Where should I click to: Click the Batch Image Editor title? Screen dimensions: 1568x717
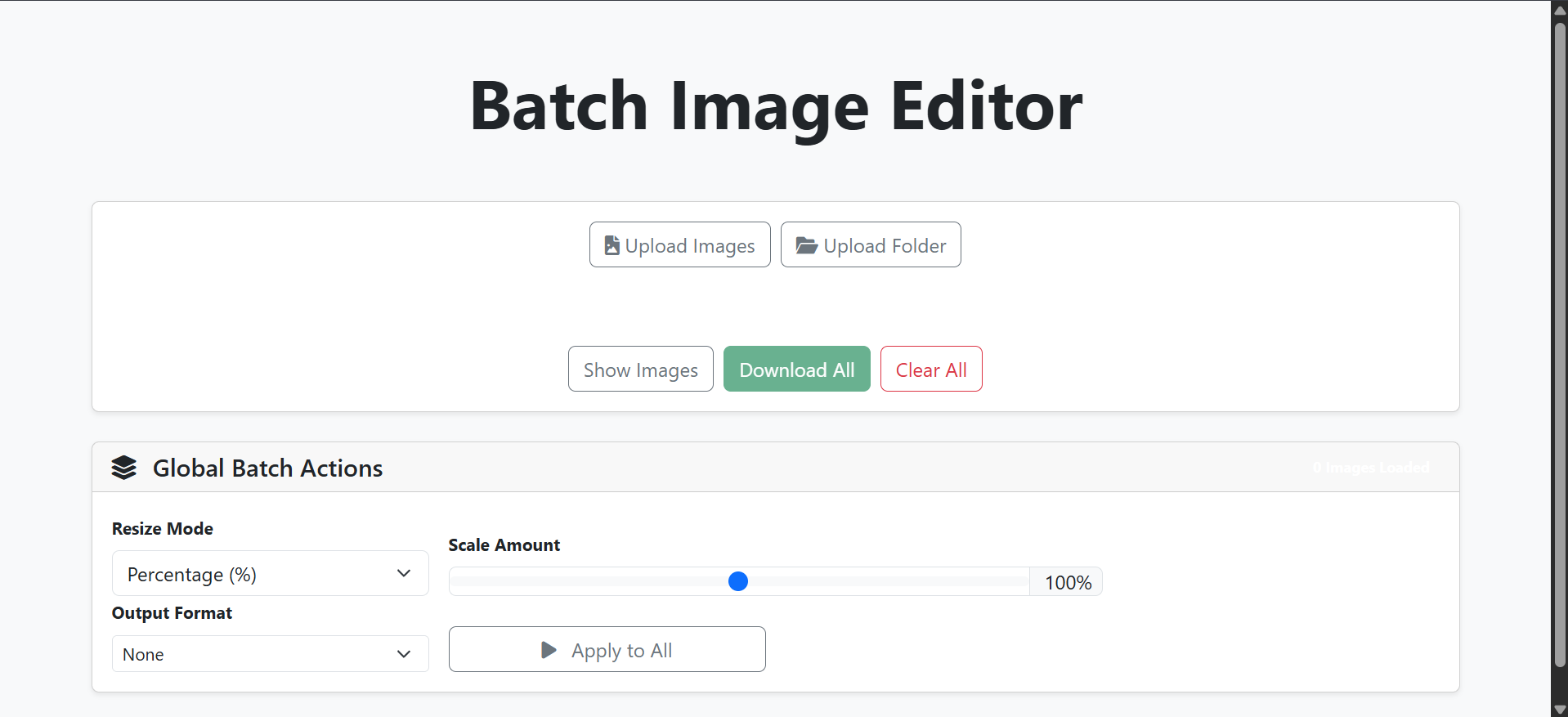(775, 105)
